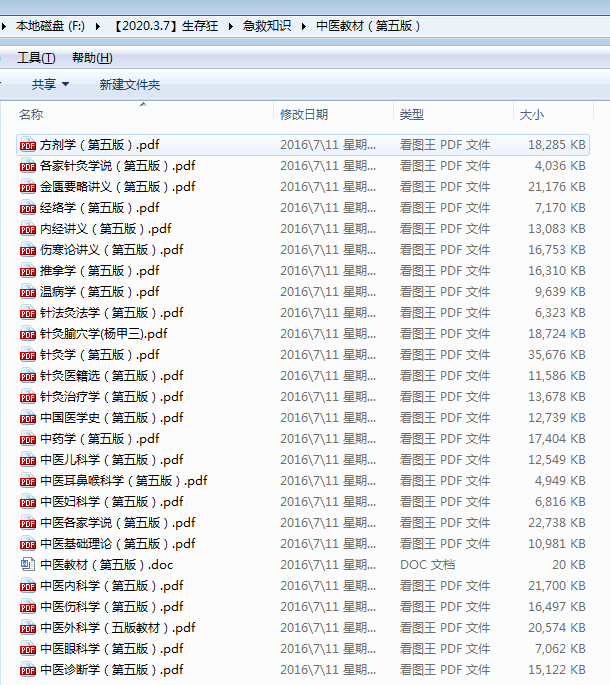Go to 【2020.3.7】生存狂 folder in path

pyautogui.click(x=164, y=26)
